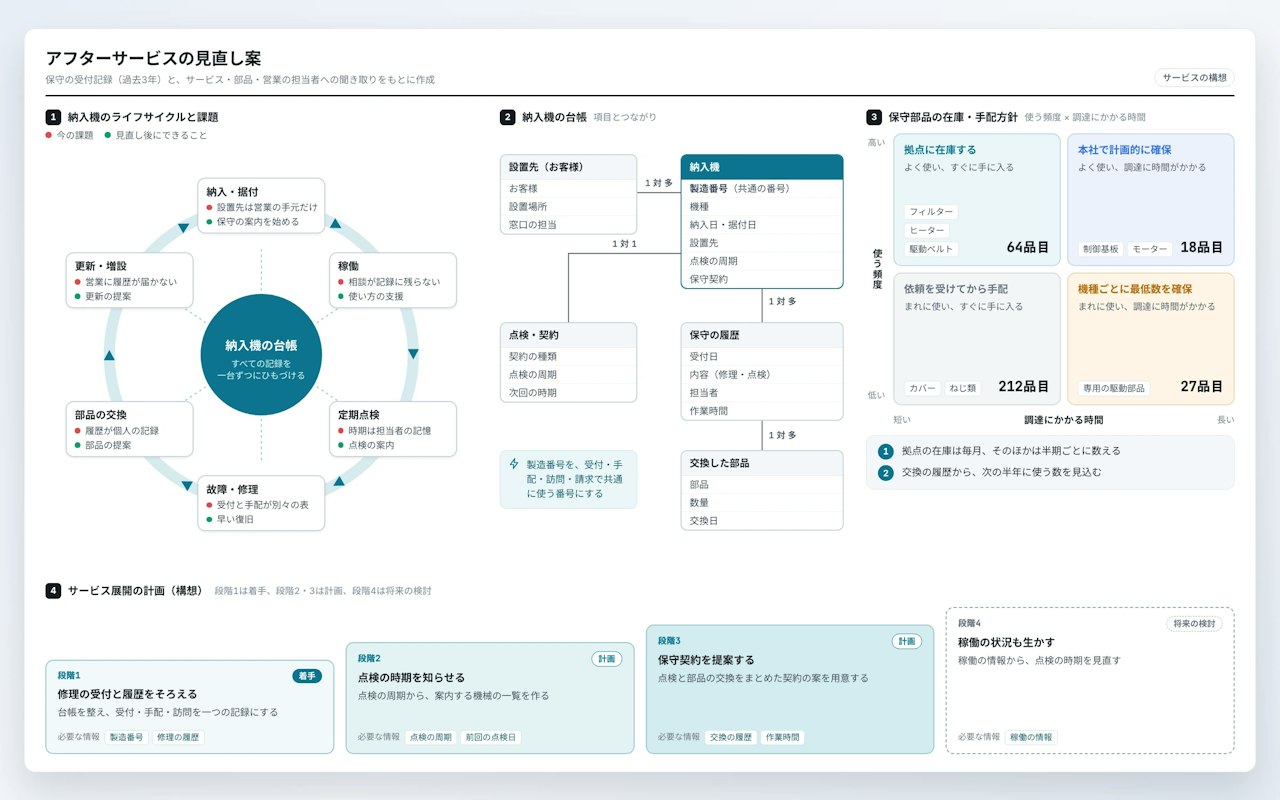Click section badge 4 beside サービス展開の計画

click(53, 590)
